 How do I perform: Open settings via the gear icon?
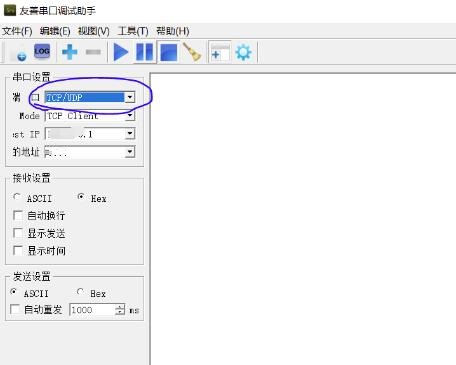pos(243,52)
